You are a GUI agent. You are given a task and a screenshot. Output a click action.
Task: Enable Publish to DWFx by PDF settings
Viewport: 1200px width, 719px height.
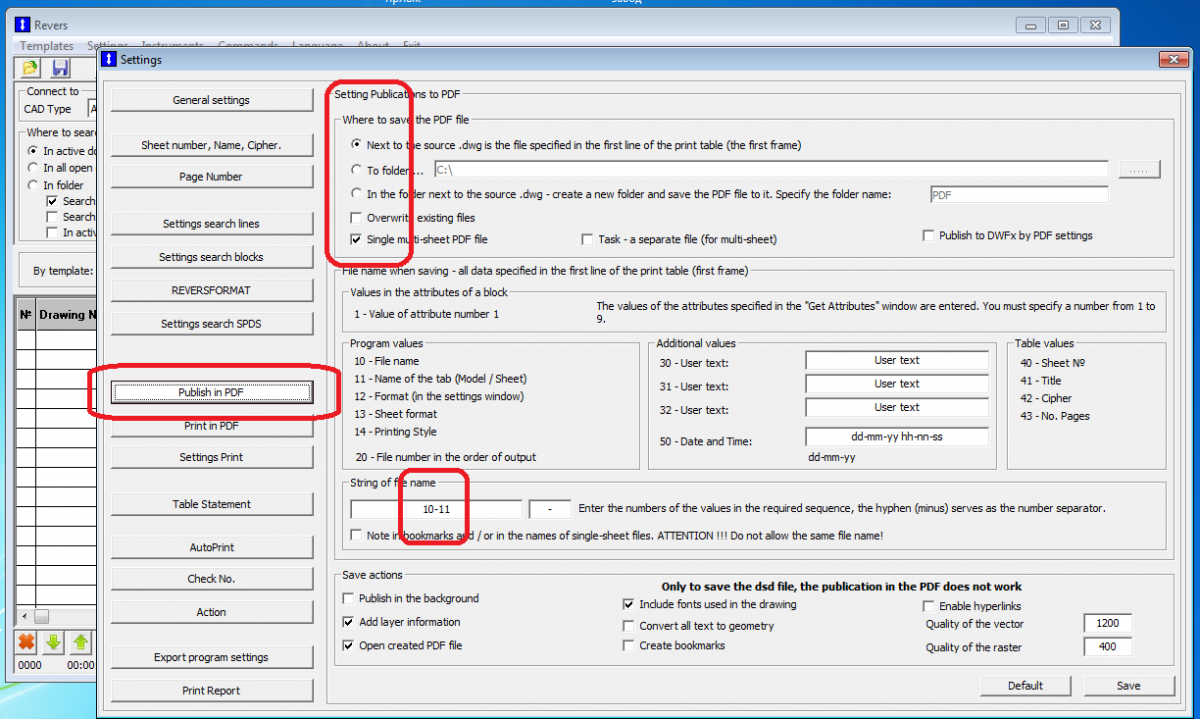coord(929,236)
